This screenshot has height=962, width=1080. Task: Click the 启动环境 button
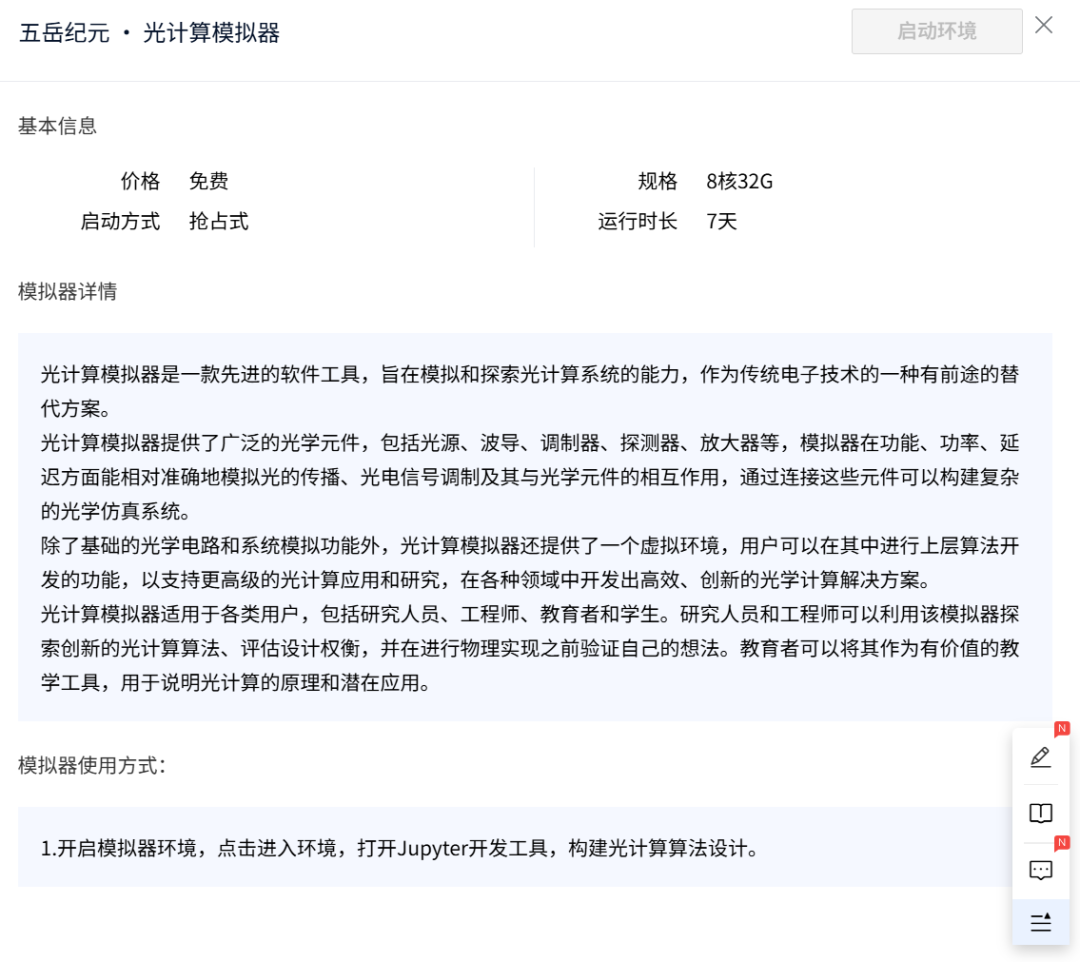tap(936, 31)
